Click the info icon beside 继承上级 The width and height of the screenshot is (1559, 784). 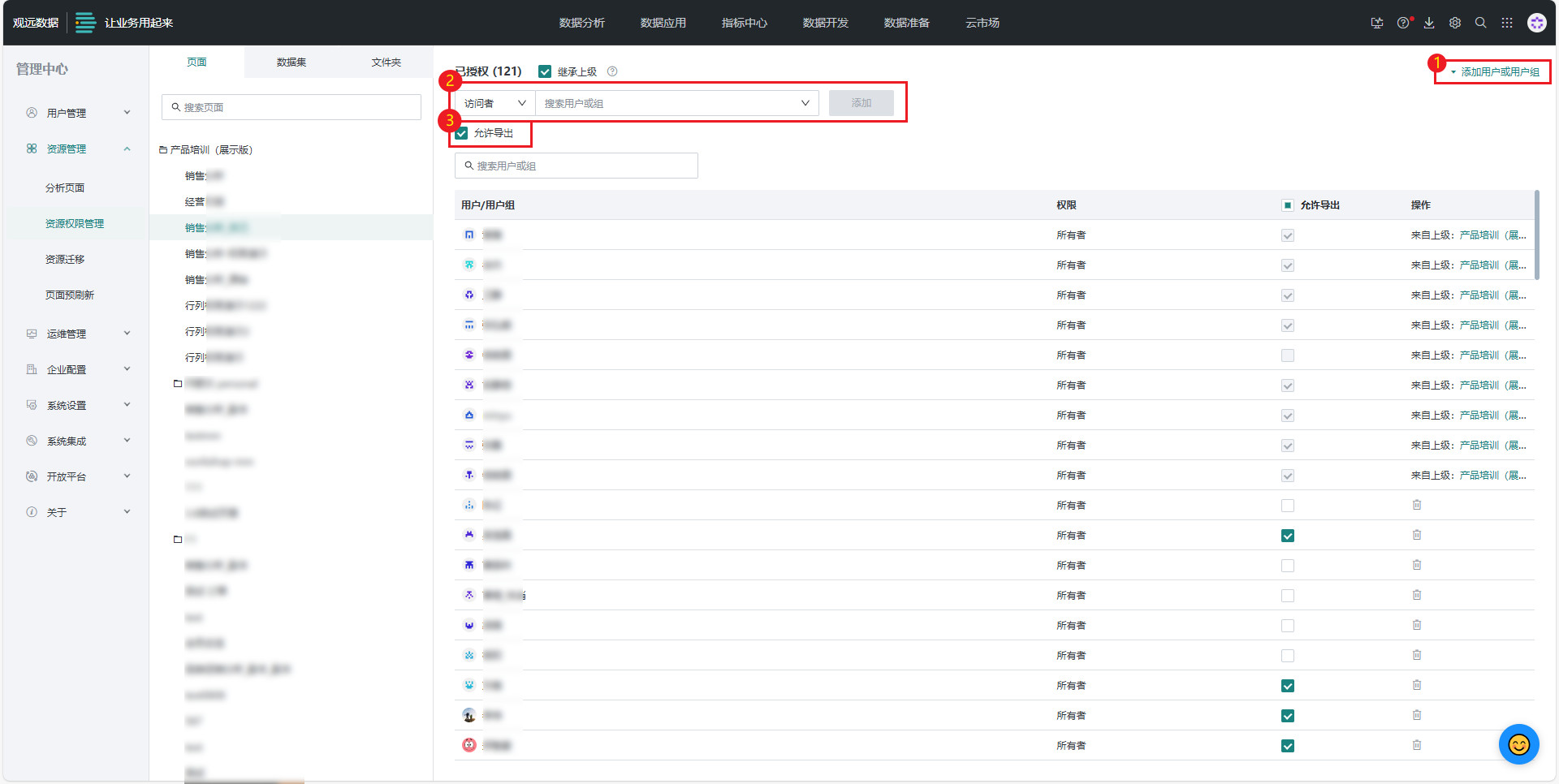613,71
